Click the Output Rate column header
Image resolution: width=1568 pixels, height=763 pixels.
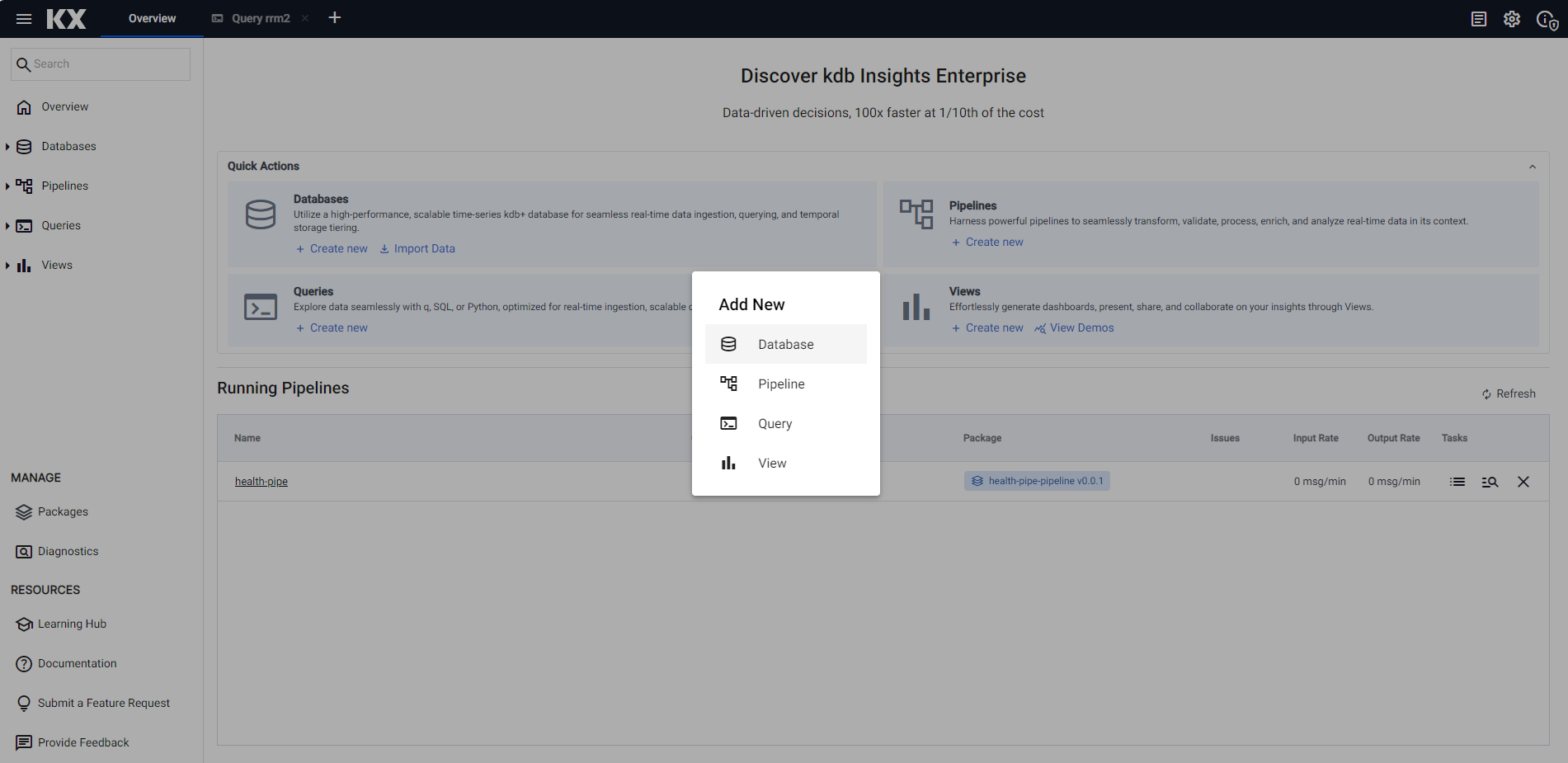coord(1394,438)
